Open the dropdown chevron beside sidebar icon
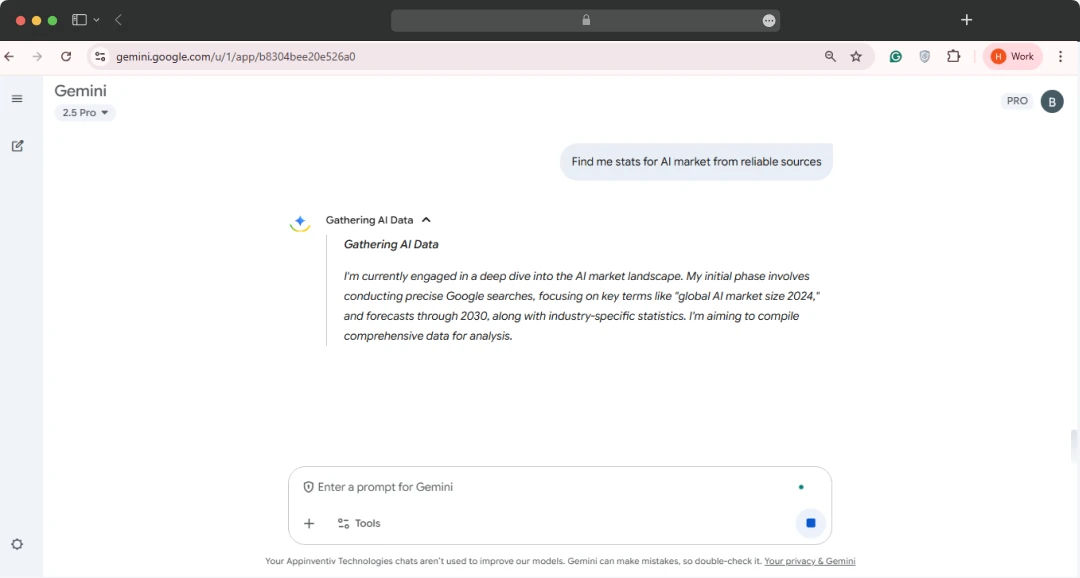1080x578 pixels. [x=96, y=20]
